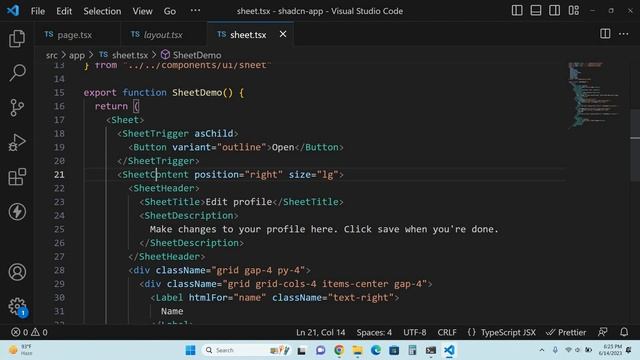Open the Windows Start menu
The width and height of the screenshot is (640, 360).
click(x=190, y=350)
